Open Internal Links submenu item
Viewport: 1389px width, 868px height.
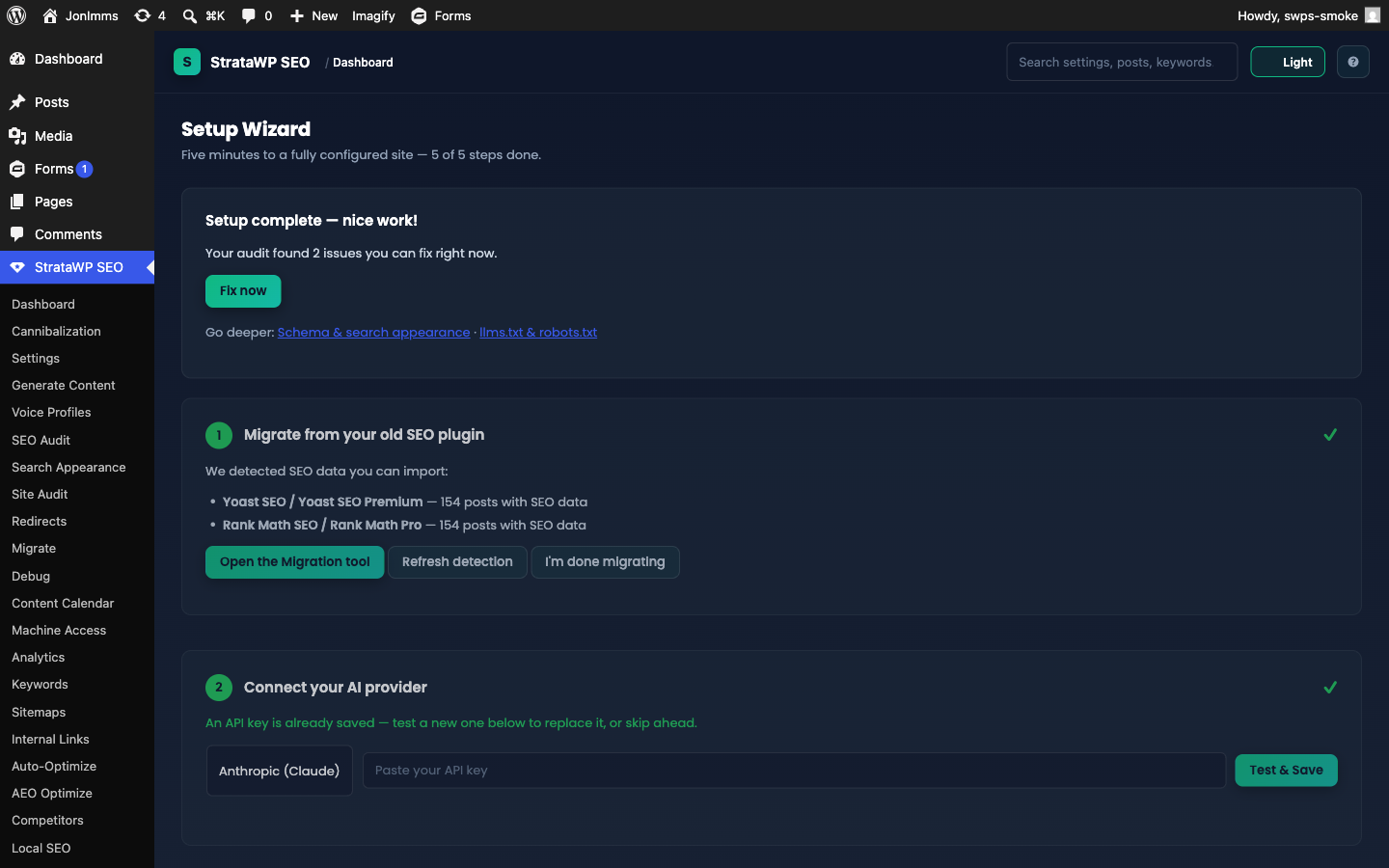coord(50,739)
